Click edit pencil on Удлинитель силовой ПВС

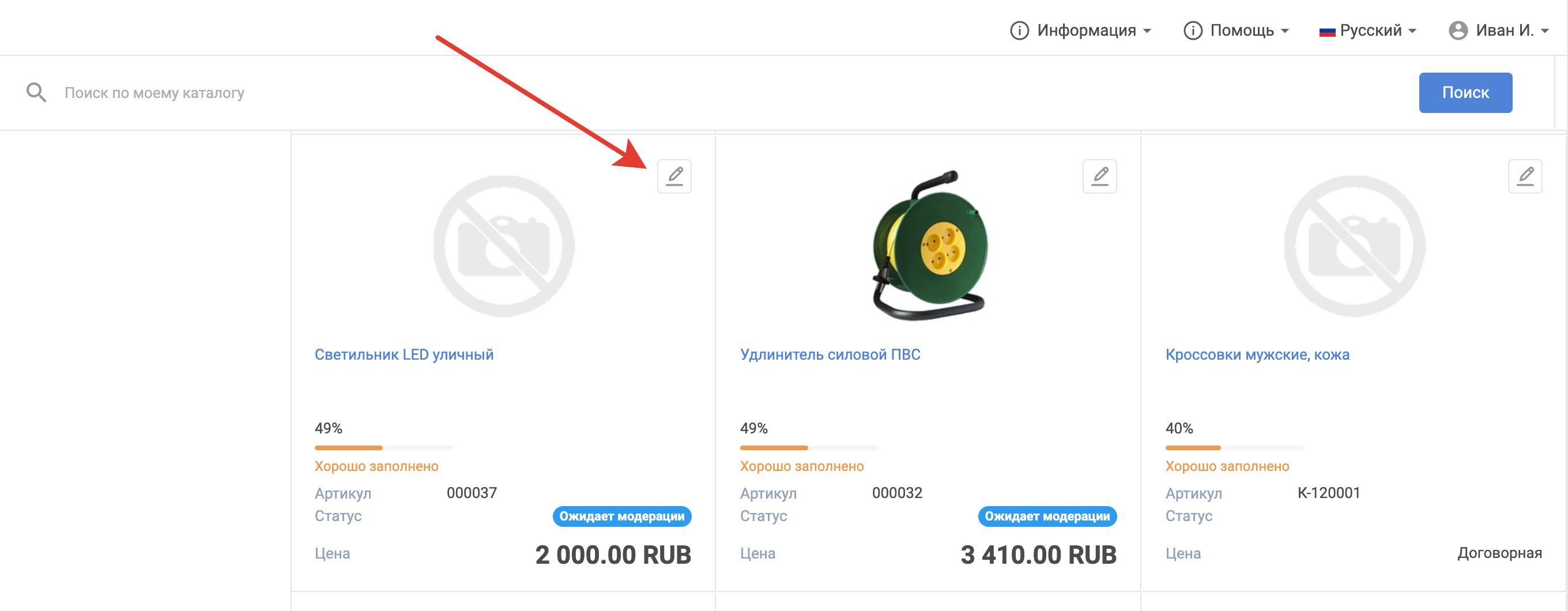tap(1099, 176)
